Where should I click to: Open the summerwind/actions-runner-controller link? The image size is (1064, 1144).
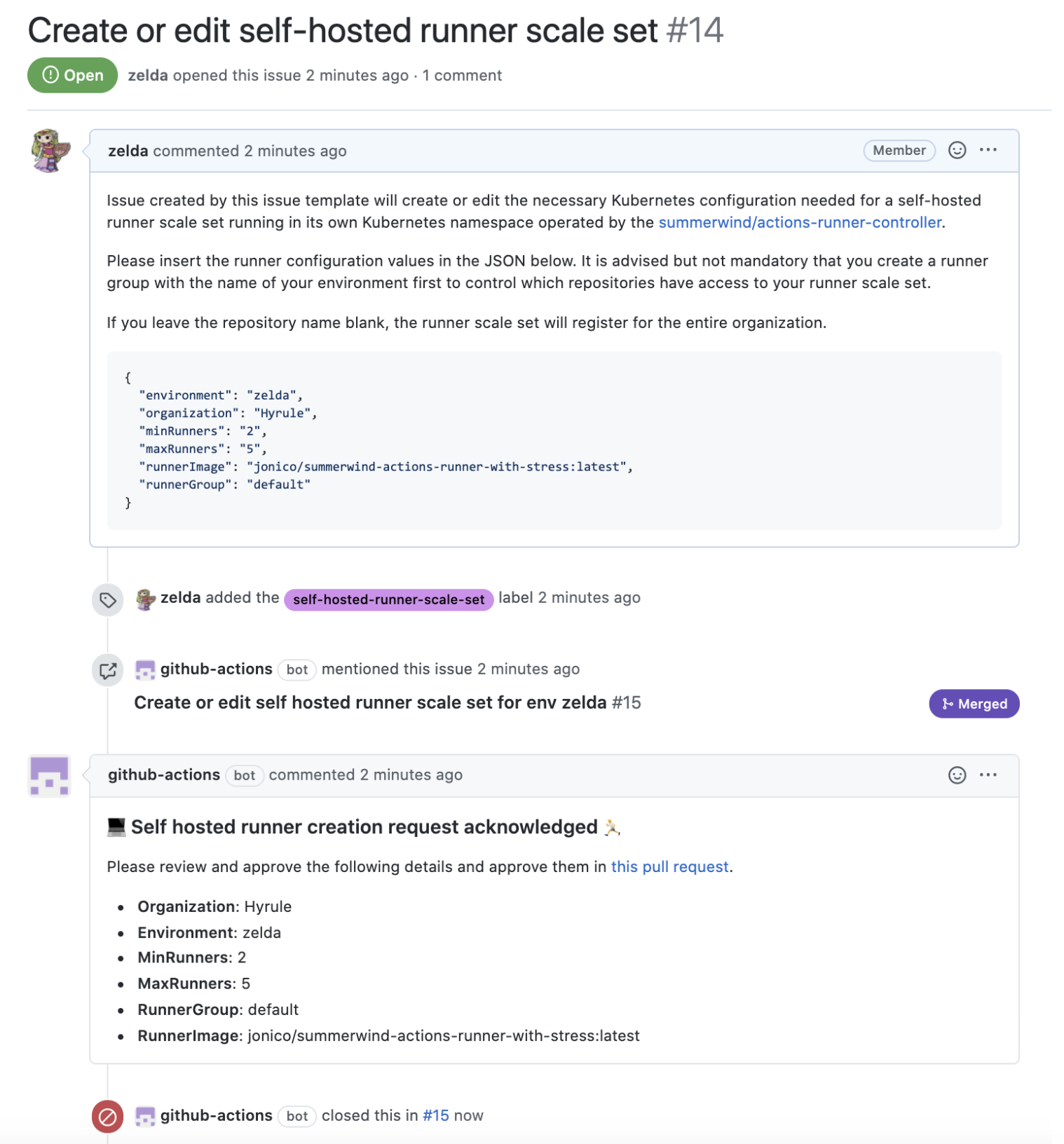click(x=799, y=222)
